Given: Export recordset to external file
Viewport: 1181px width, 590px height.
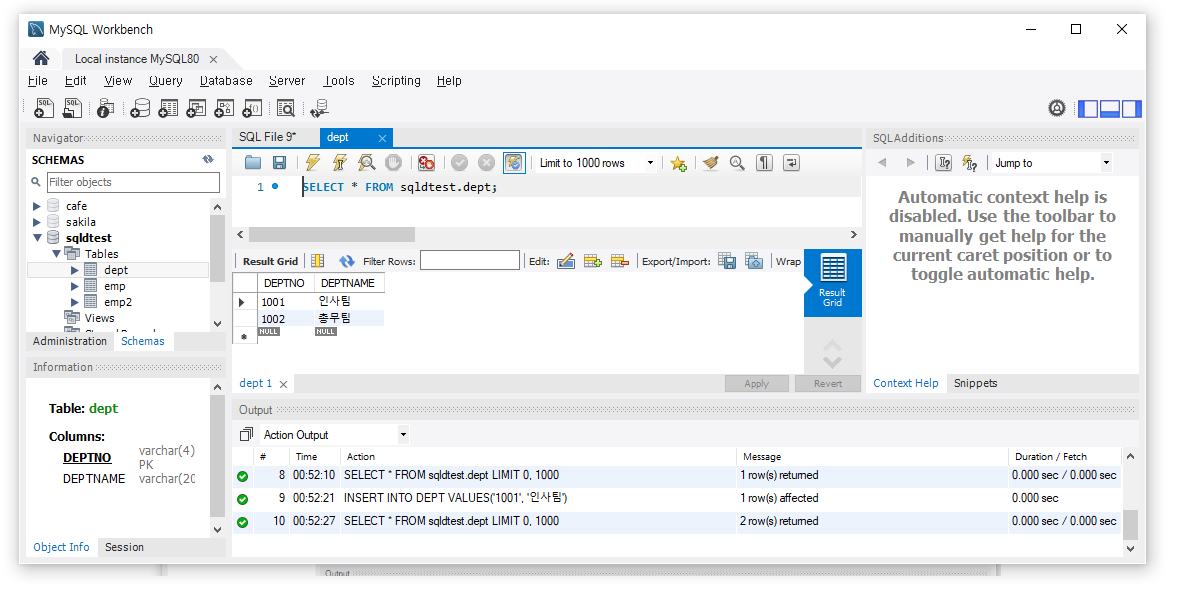Looking at the screenshot, I should pos(727,261).
